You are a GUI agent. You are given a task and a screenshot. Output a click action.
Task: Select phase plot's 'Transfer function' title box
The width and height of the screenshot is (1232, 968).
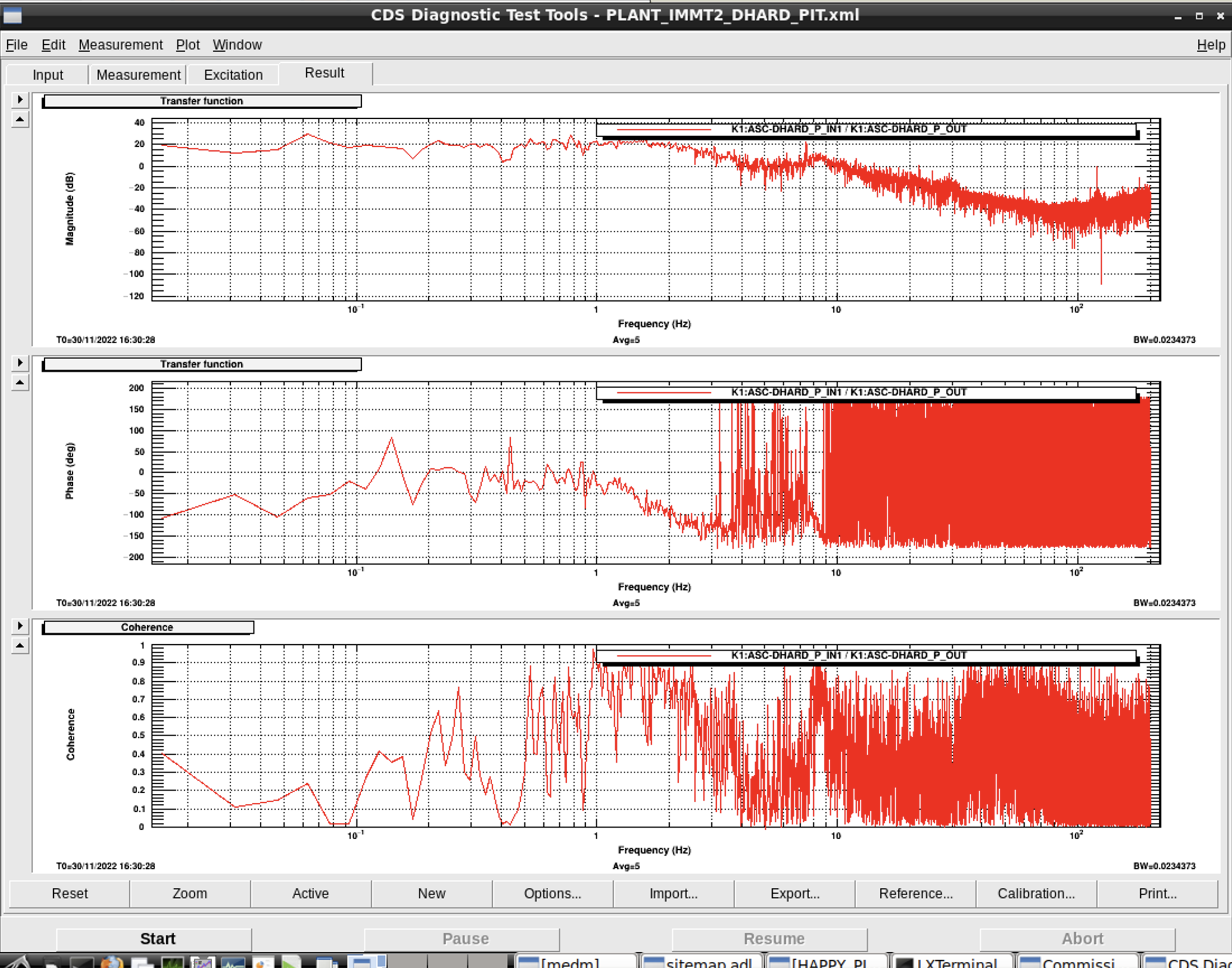coord(202,364)
